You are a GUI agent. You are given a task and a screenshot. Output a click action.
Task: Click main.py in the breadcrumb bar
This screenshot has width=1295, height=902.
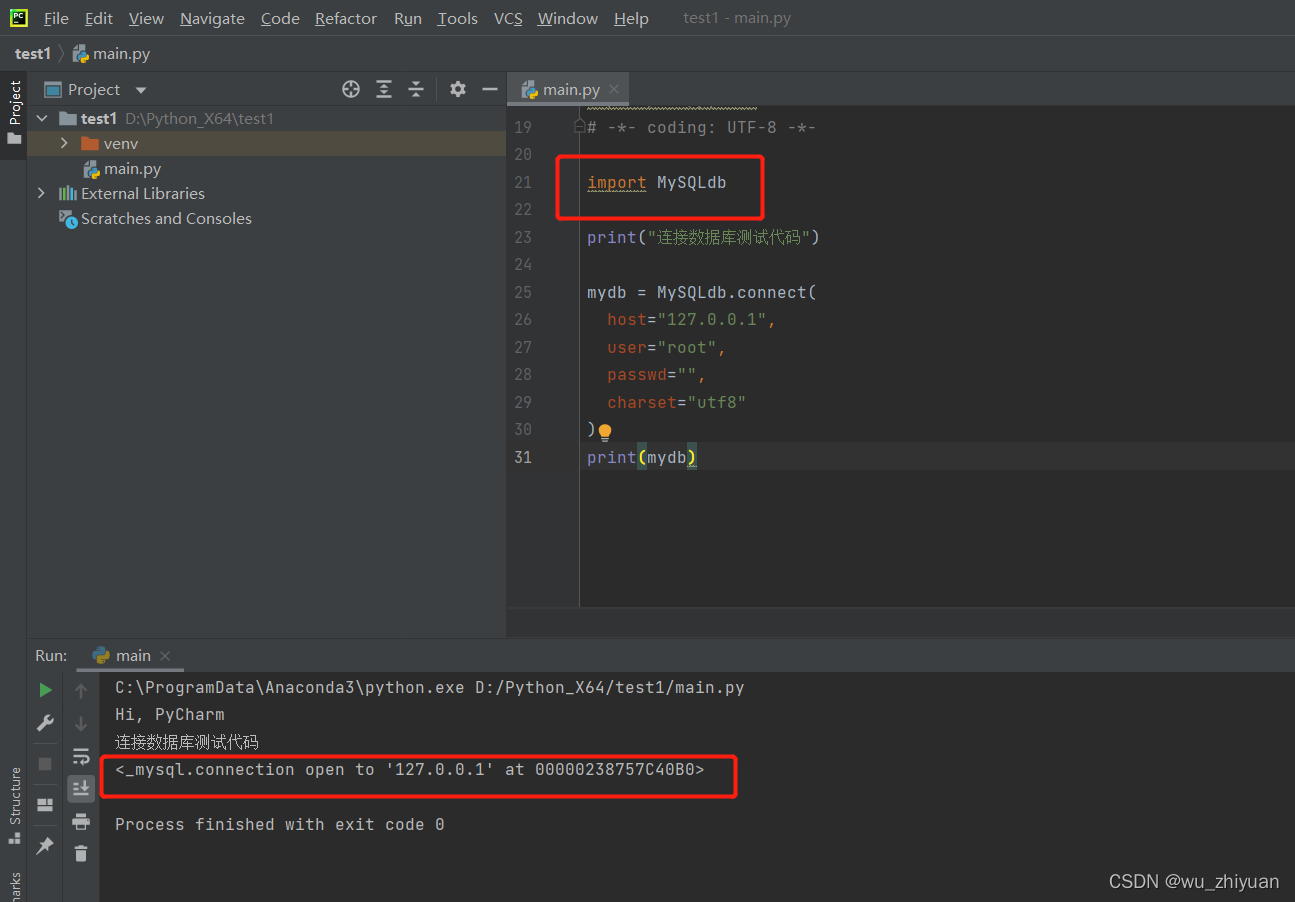[111, 53]
